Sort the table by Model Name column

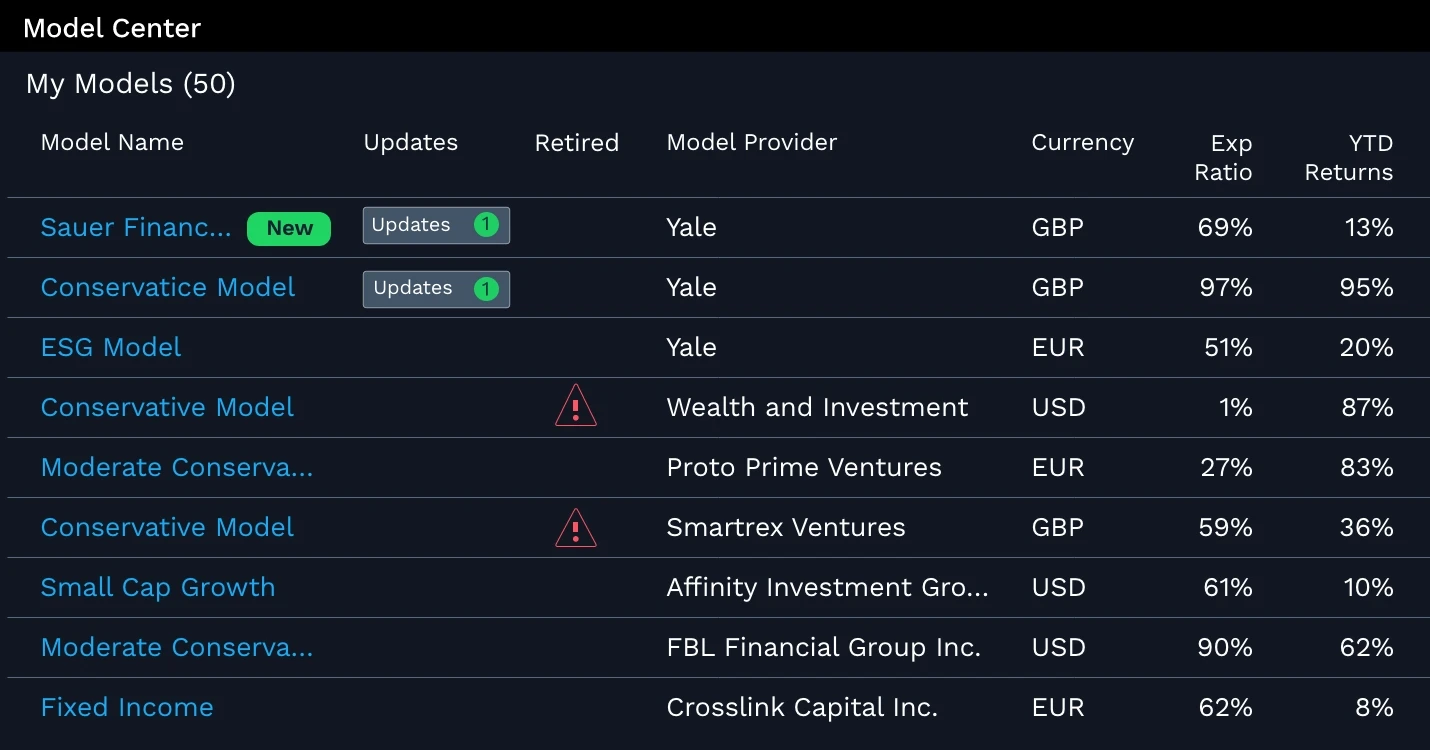pos(112,142)
